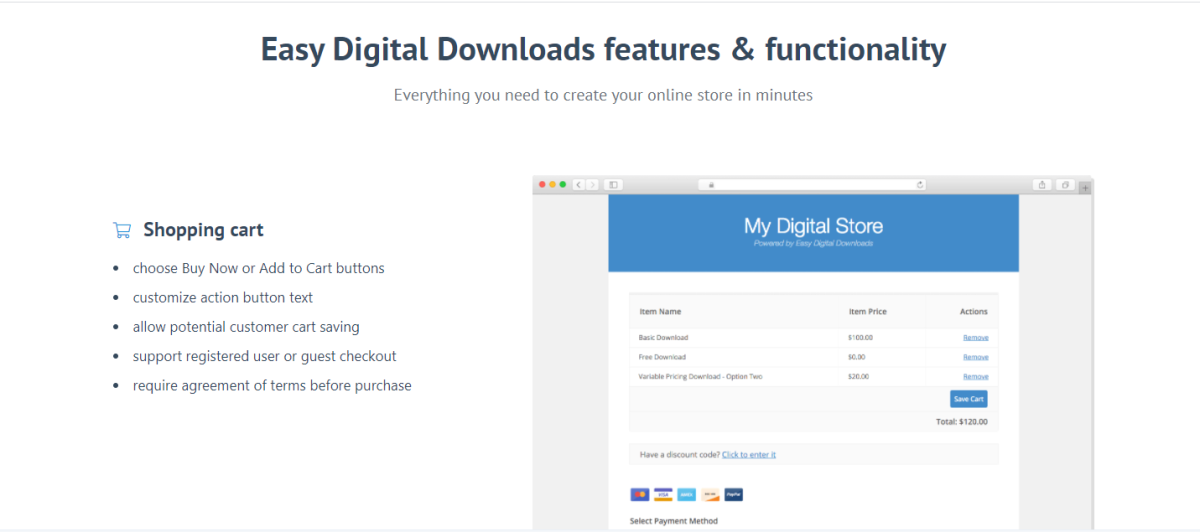Remove Basic Download from the cart
Screen dimensions: 1200x532
point(975,338)
